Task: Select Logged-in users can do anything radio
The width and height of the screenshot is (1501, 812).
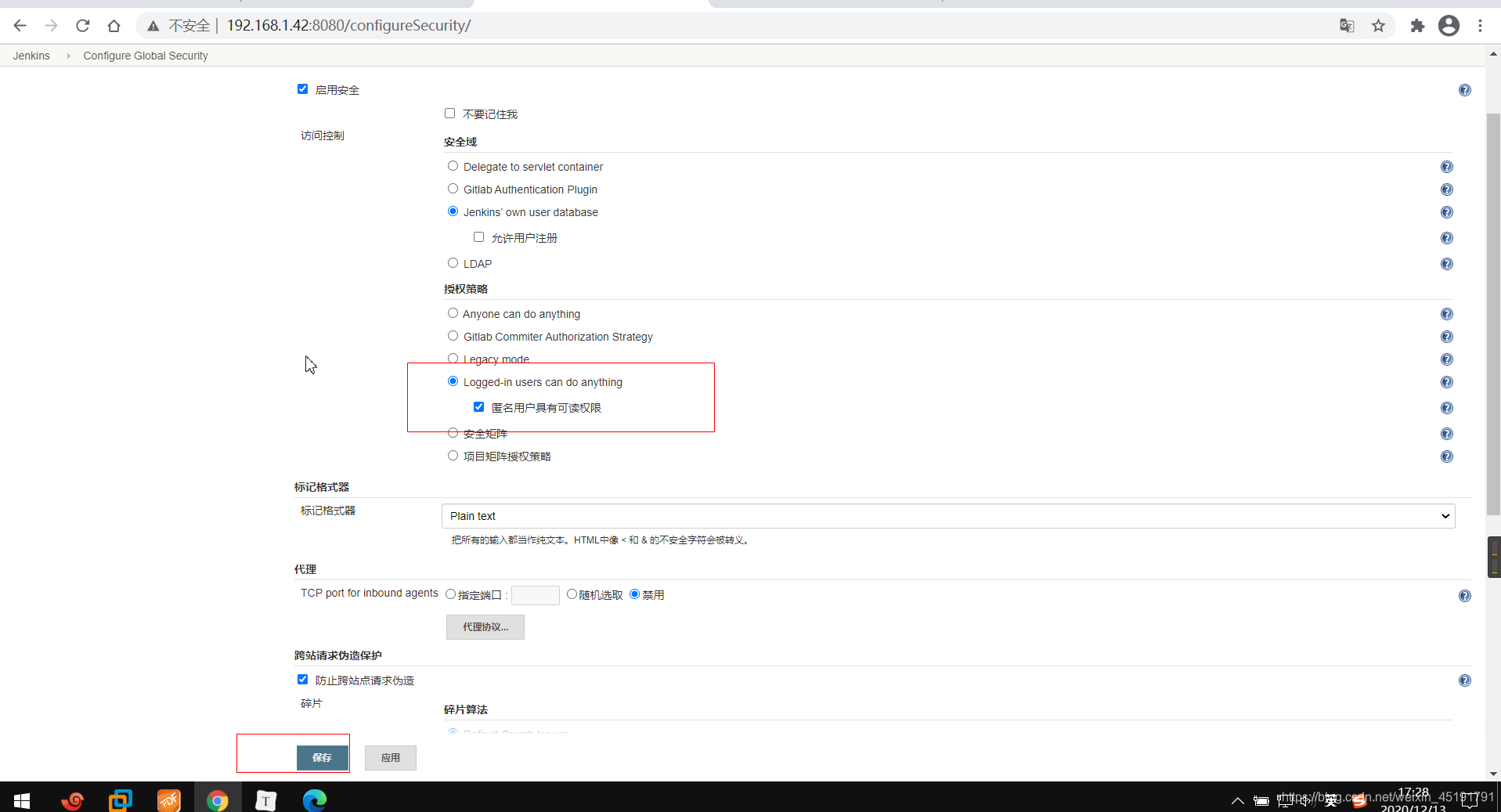Action: (453, 381)
